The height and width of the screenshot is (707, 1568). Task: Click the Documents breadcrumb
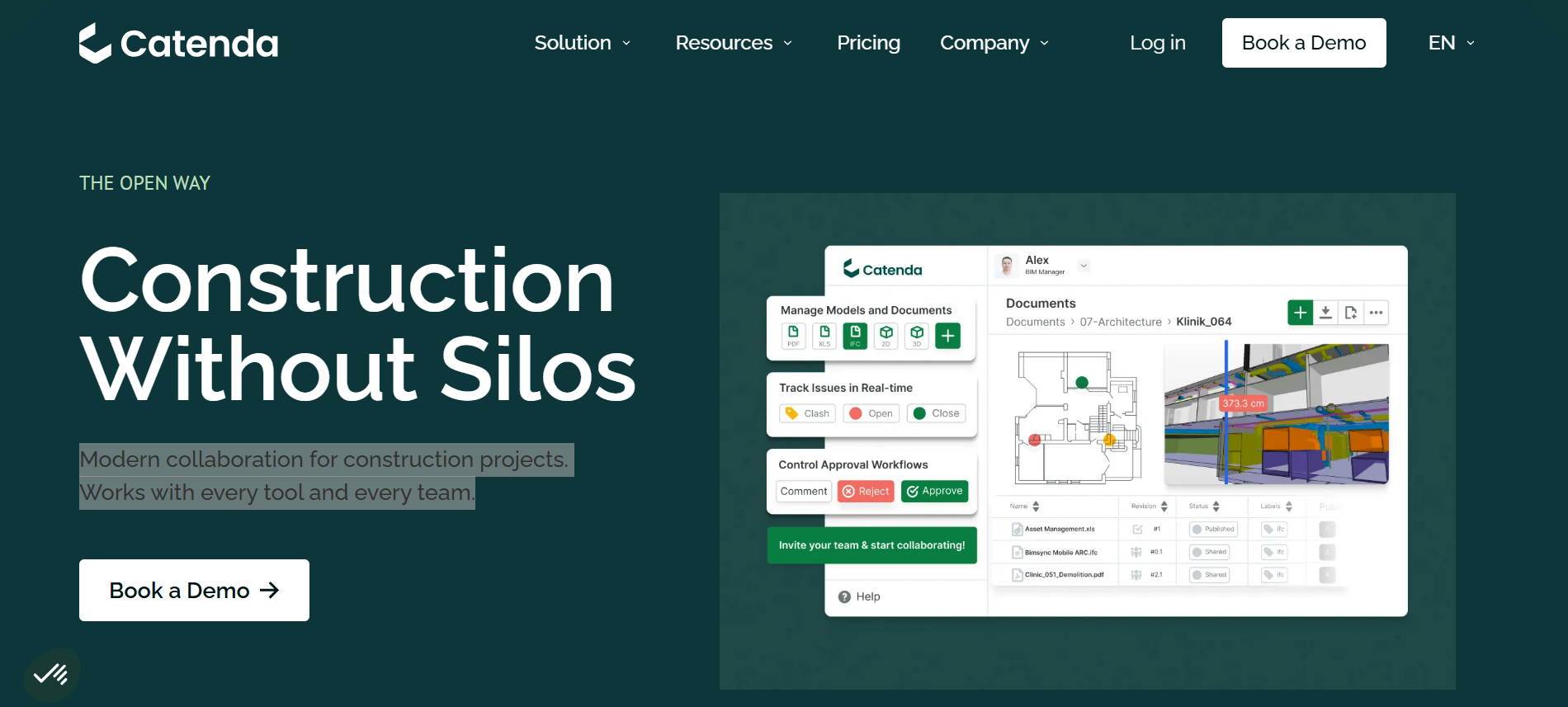tap(1035, 322)
